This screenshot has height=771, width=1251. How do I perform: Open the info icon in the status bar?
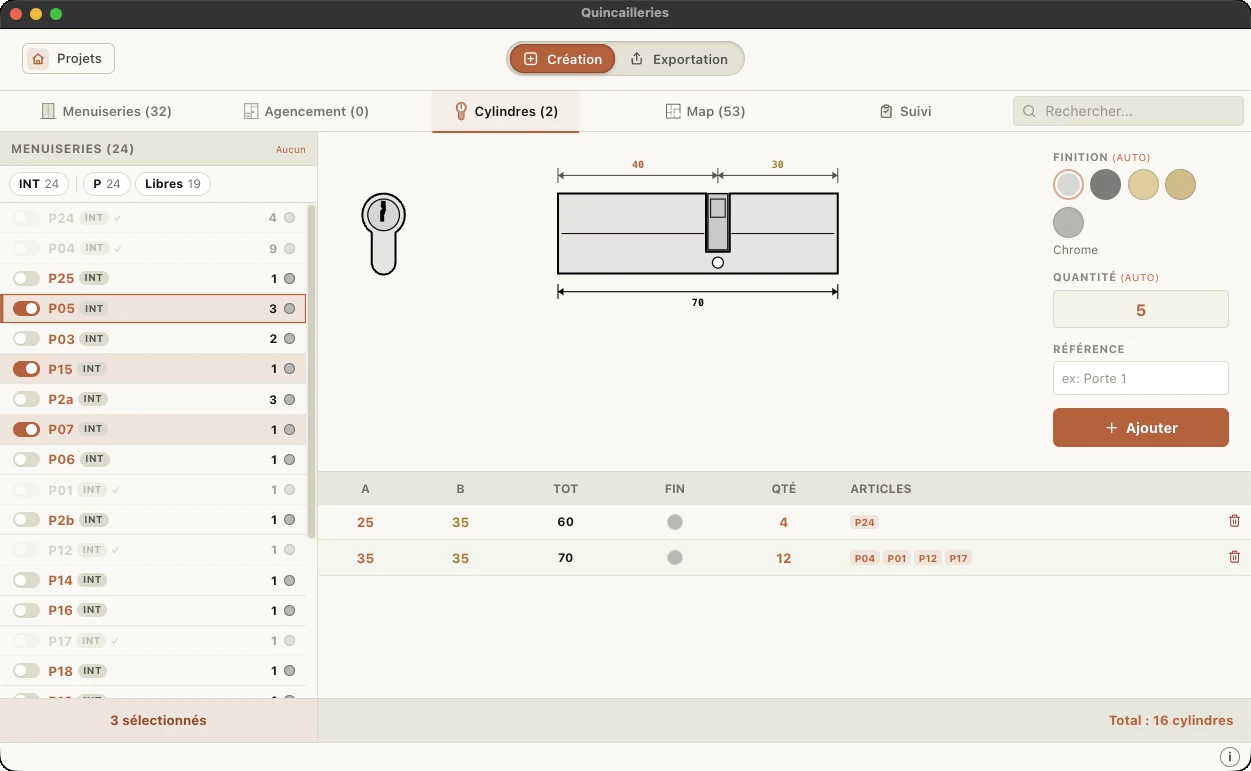coord(1230,757)
